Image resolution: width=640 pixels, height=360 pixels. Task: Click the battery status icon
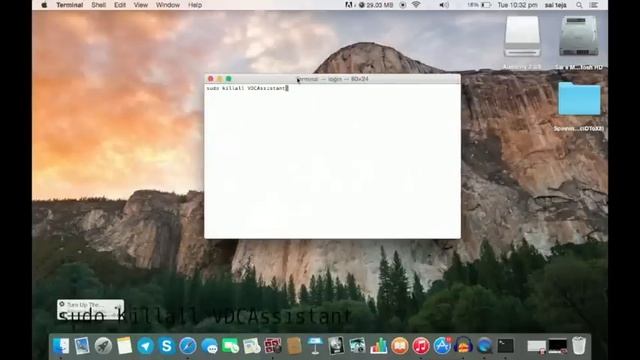[x=486, y=5]
